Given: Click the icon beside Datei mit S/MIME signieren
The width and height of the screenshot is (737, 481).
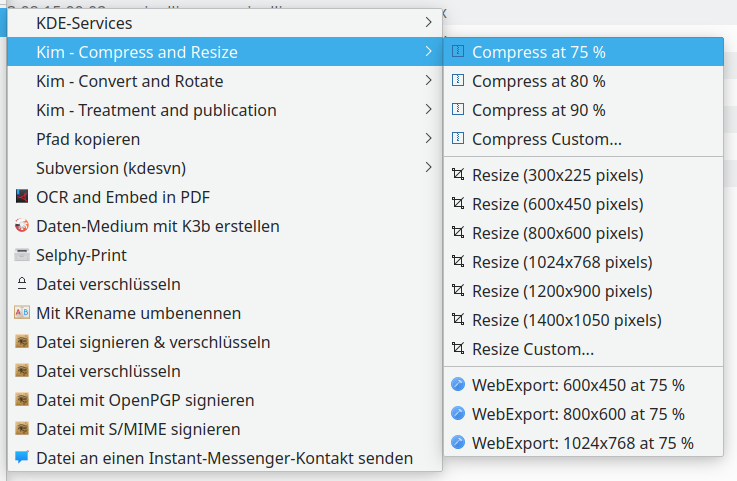Looking at the screenshot, I should [22, 429].
